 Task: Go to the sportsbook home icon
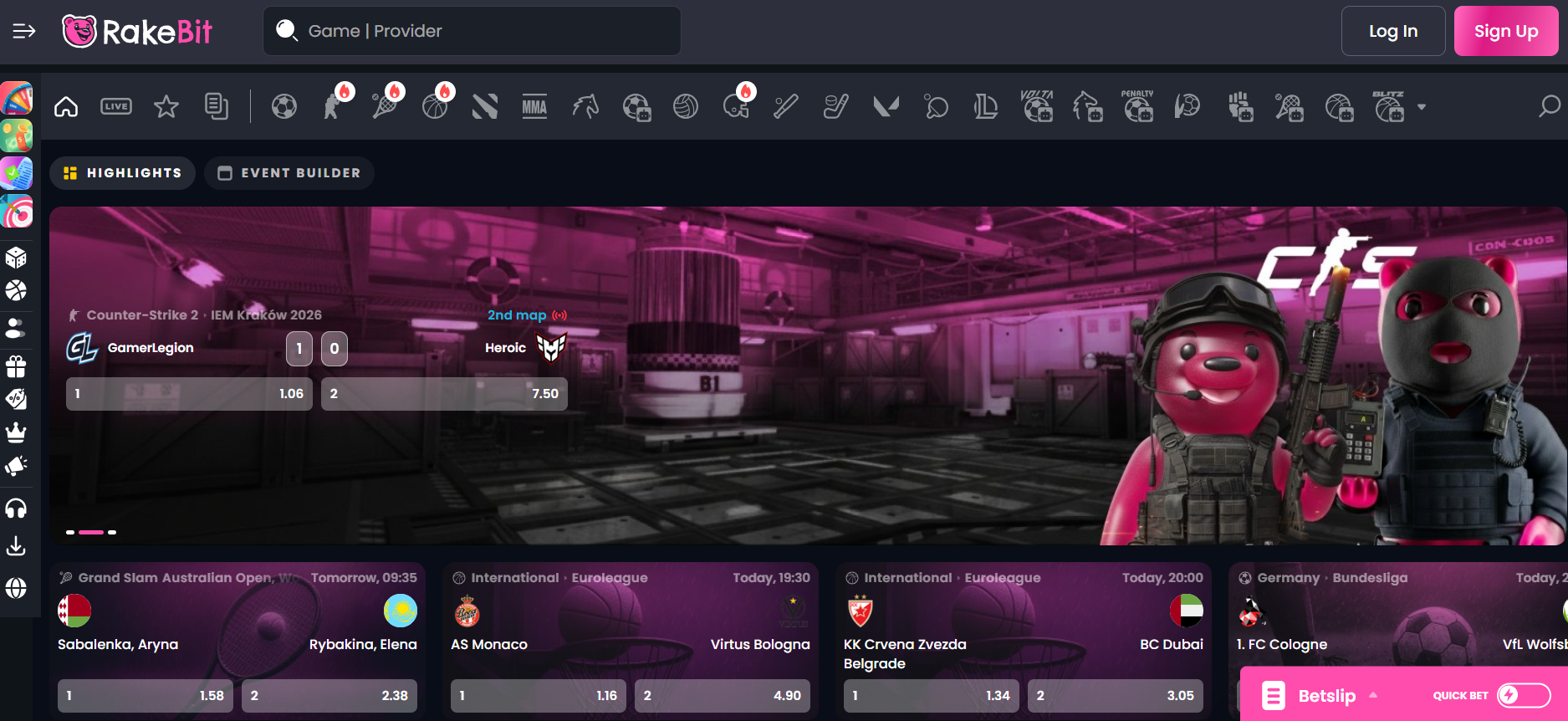pyautogui.click(x=66, y=107)
